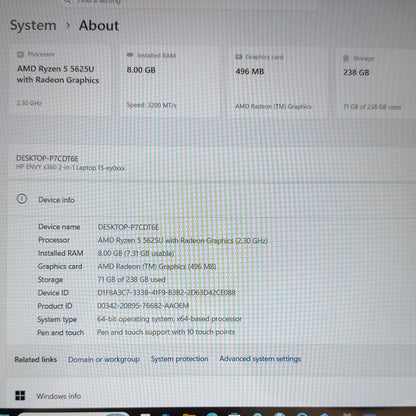Click the Installed RAM card icon
Viewport: 416px width, 416px height.
click(x=130, y=55)
